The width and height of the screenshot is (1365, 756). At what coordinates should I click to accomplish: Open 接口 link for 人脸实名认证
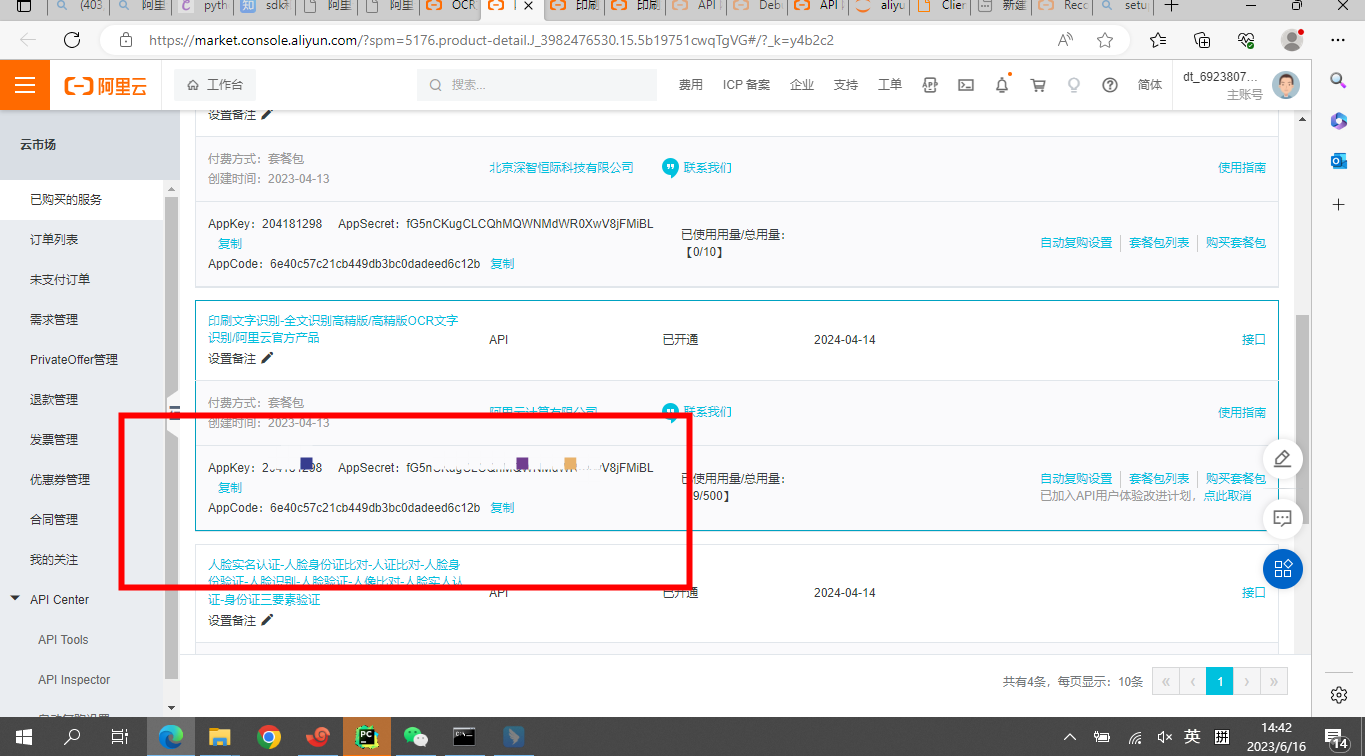tap(1254, 593)
